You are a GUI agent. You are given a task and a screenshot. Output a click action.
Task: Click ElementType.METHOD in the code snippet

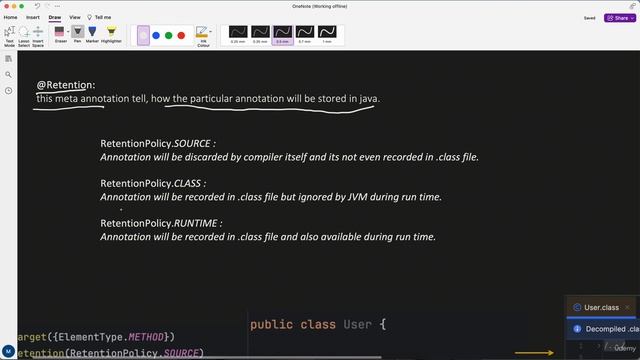tap(111, 337)
